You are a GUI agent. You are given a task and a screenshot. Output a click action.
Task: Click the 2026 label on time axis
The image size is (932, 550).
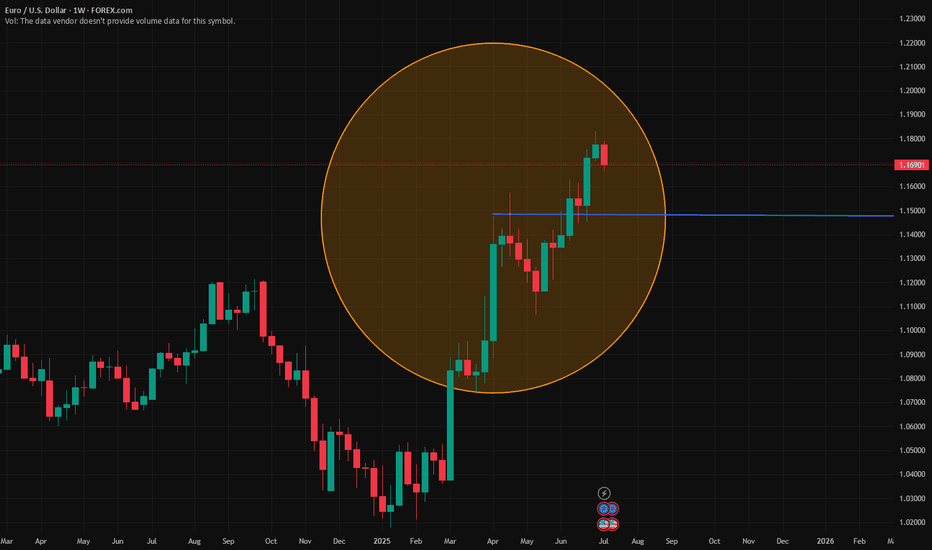pos(825,541)
